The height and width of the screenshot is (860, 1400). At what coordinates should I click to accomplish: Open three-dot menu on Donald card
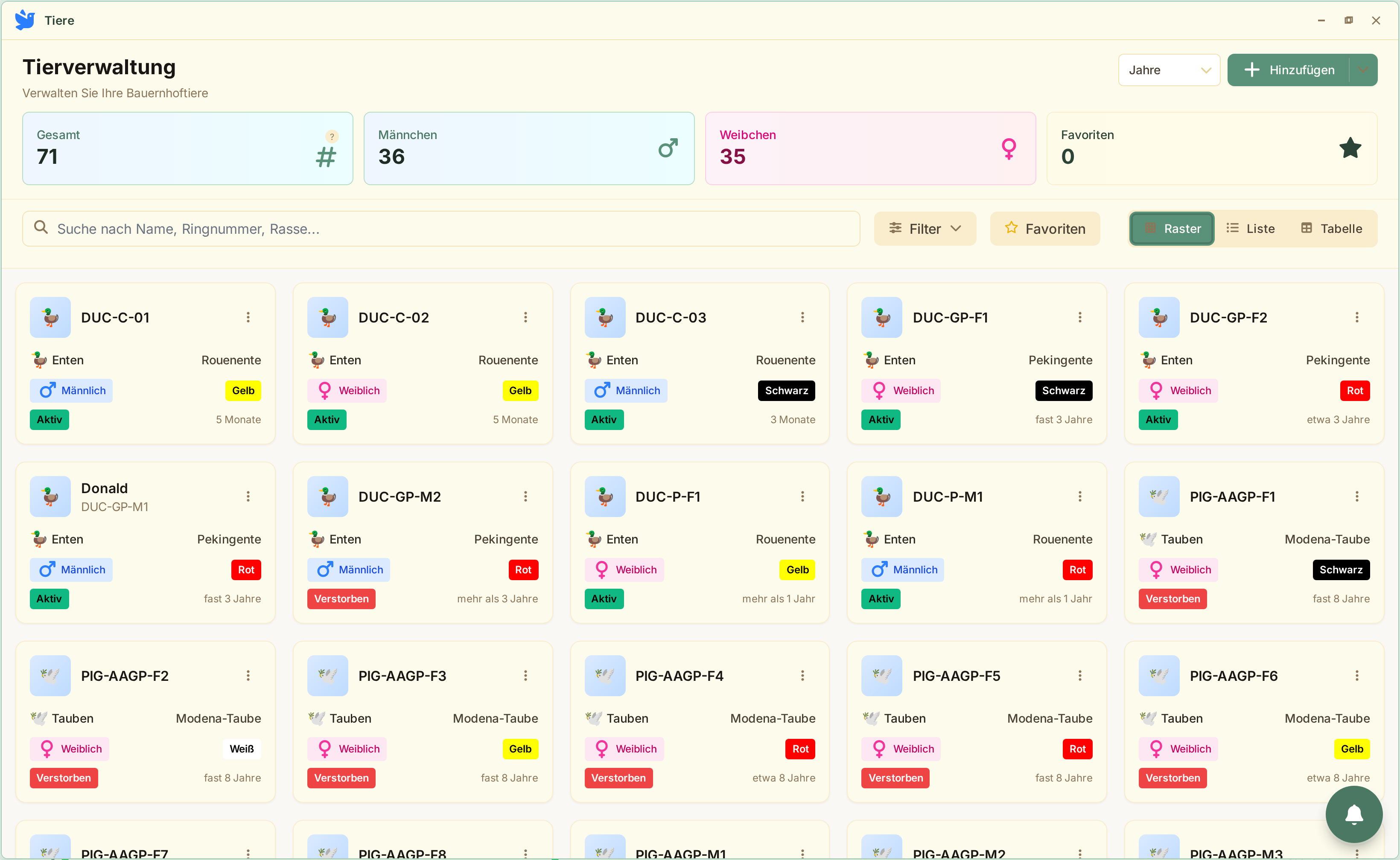(248, 497)
